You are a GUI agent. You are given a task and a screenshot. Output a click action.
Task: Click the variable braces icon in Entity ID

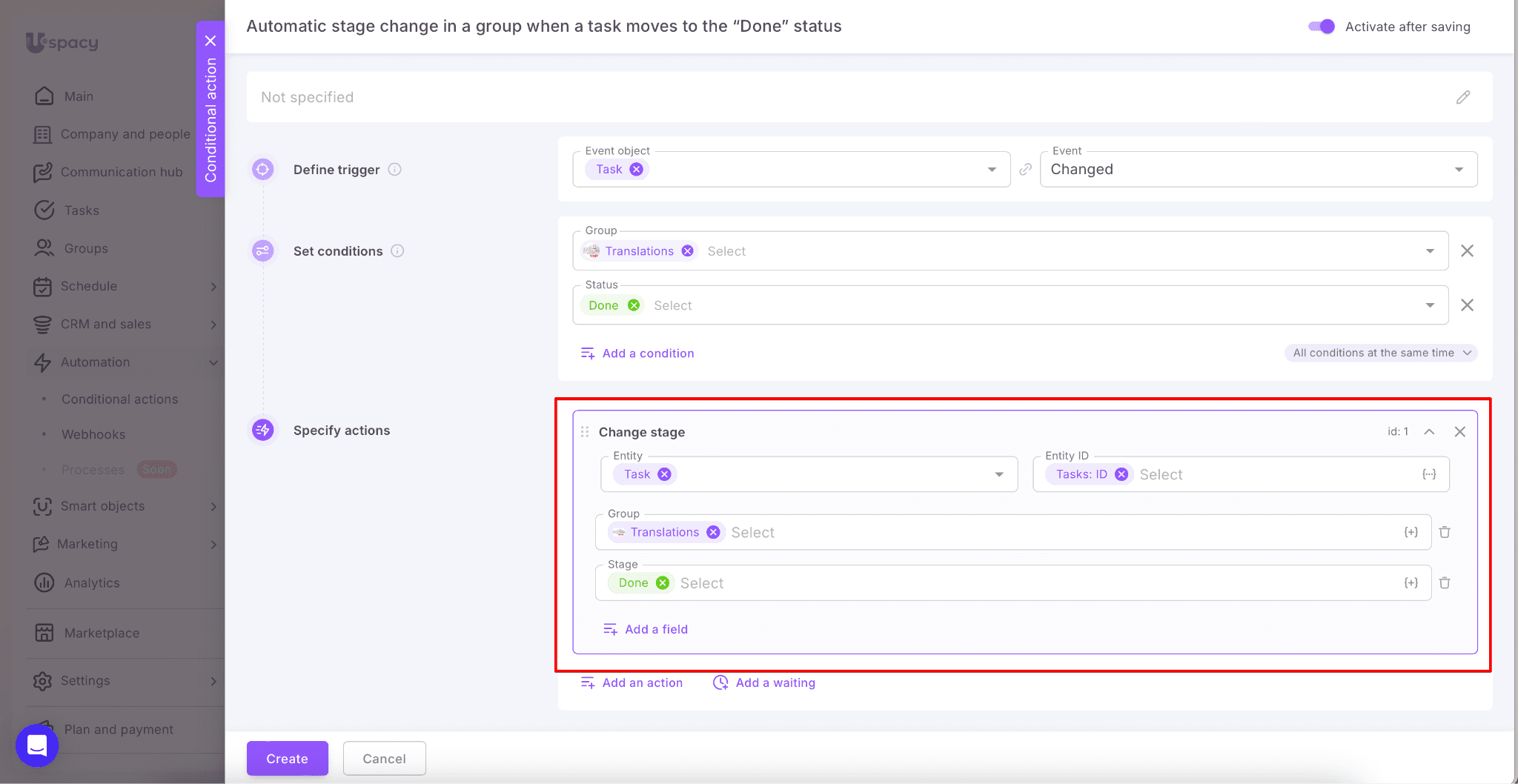point(1428,474)
